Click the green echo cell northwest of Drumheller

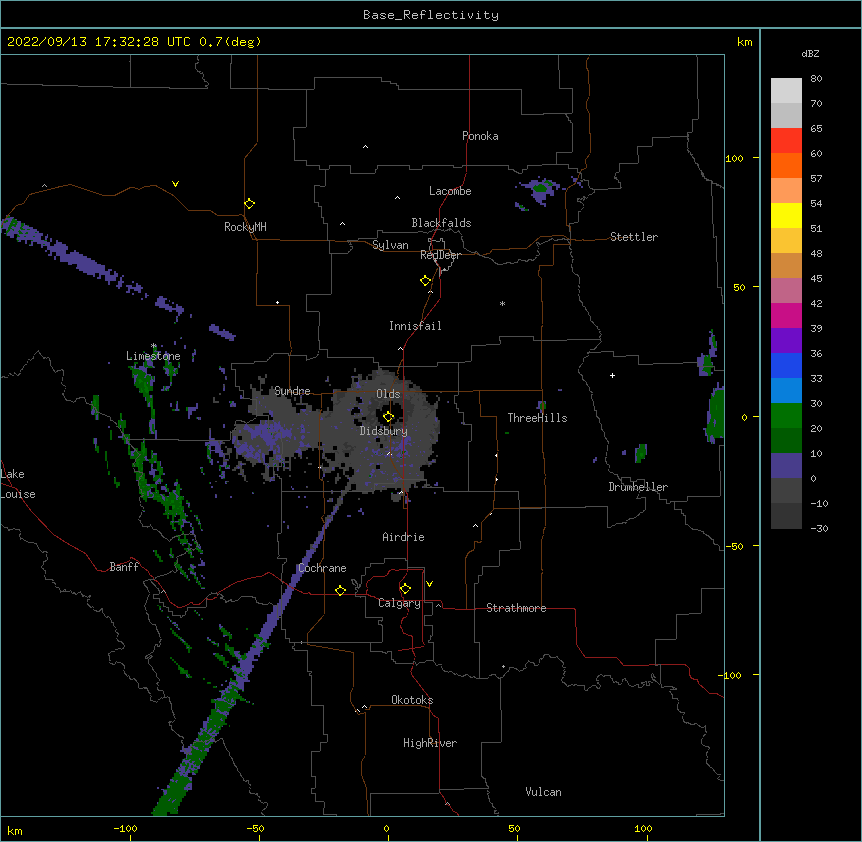[x=640, y=453]
